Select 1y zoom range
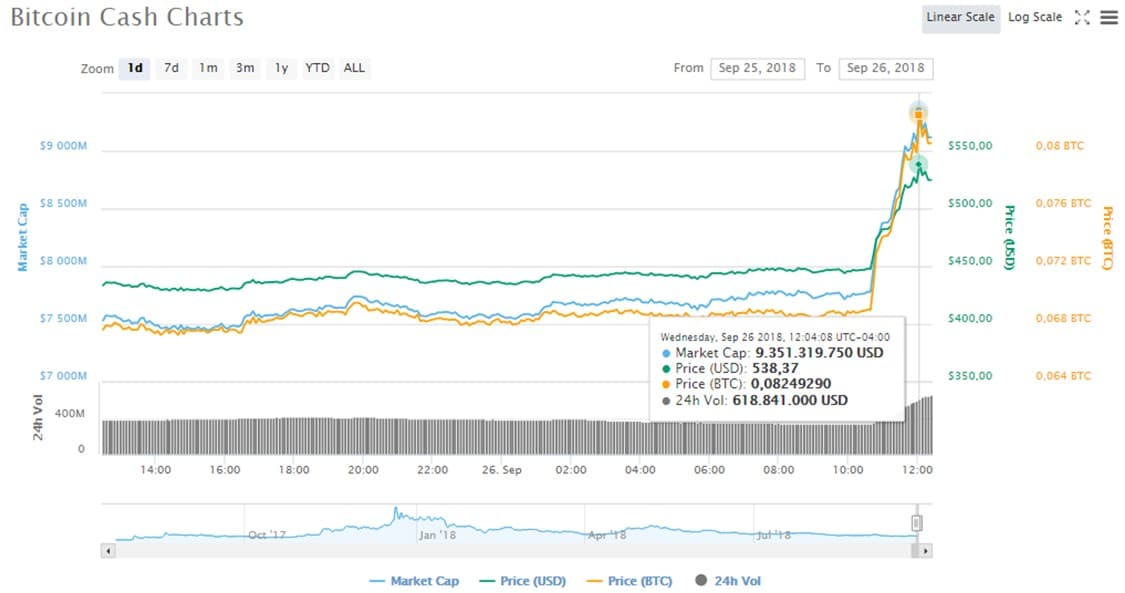Image resolution: width=1125 pixels, height=593 pixels. point(281,68)
